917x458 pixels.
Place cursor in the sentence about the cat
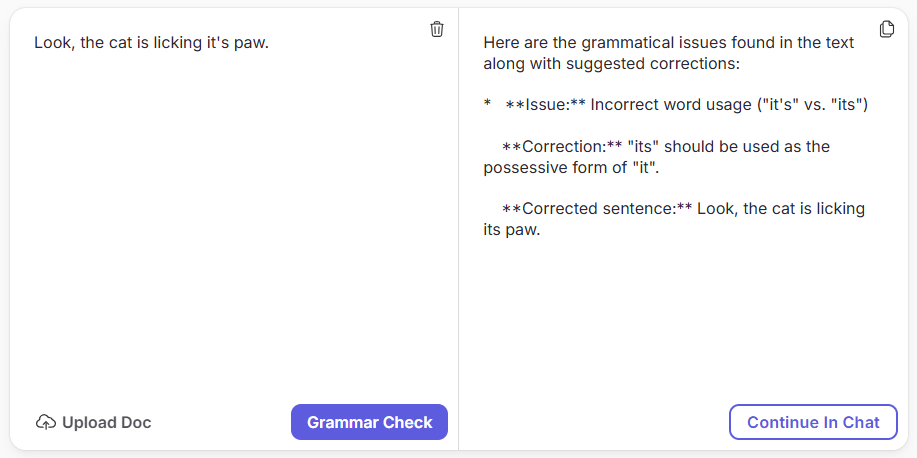[151, 43]
